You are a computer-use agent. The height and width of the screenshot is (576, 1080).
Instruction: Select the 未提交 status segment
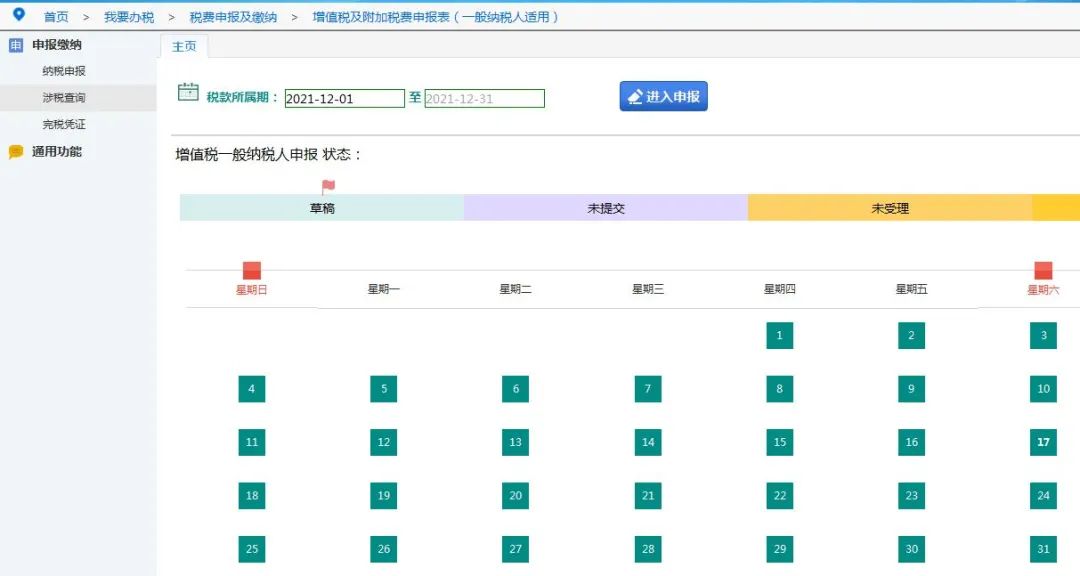click(606, 208)
